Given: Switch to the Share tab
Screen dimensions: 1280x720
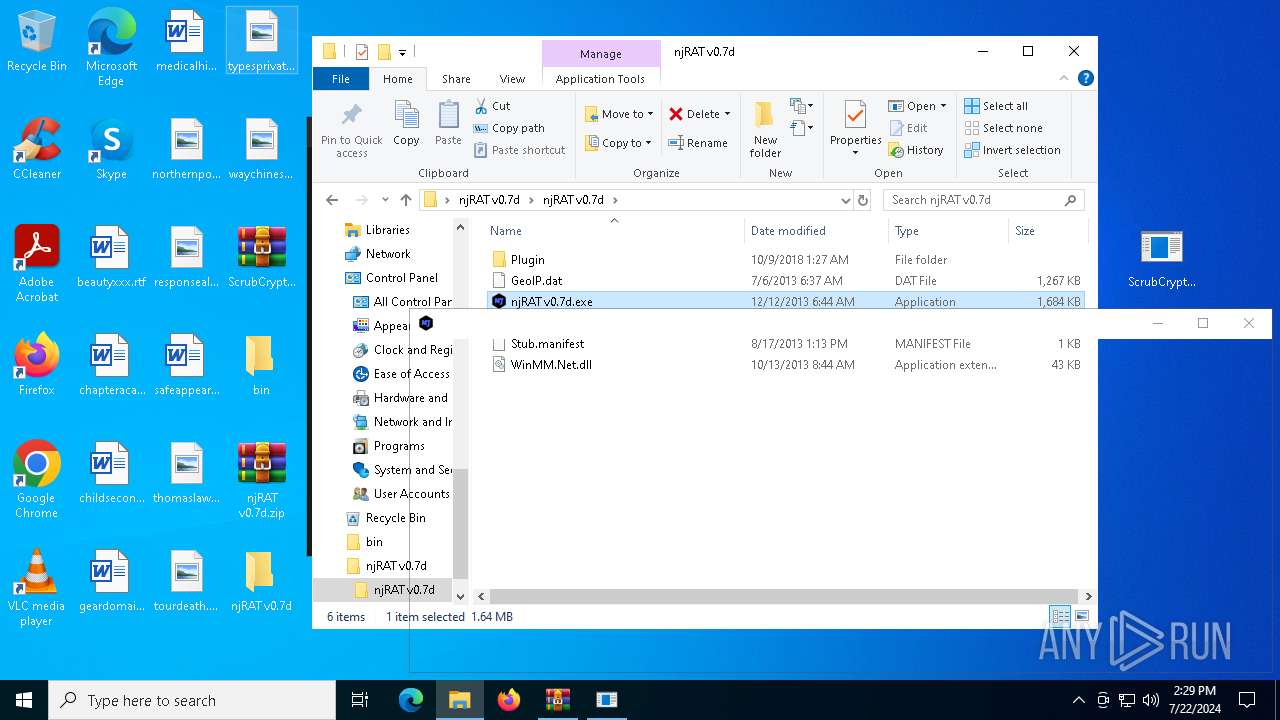Looking at the screenshot, I should 456,79.
